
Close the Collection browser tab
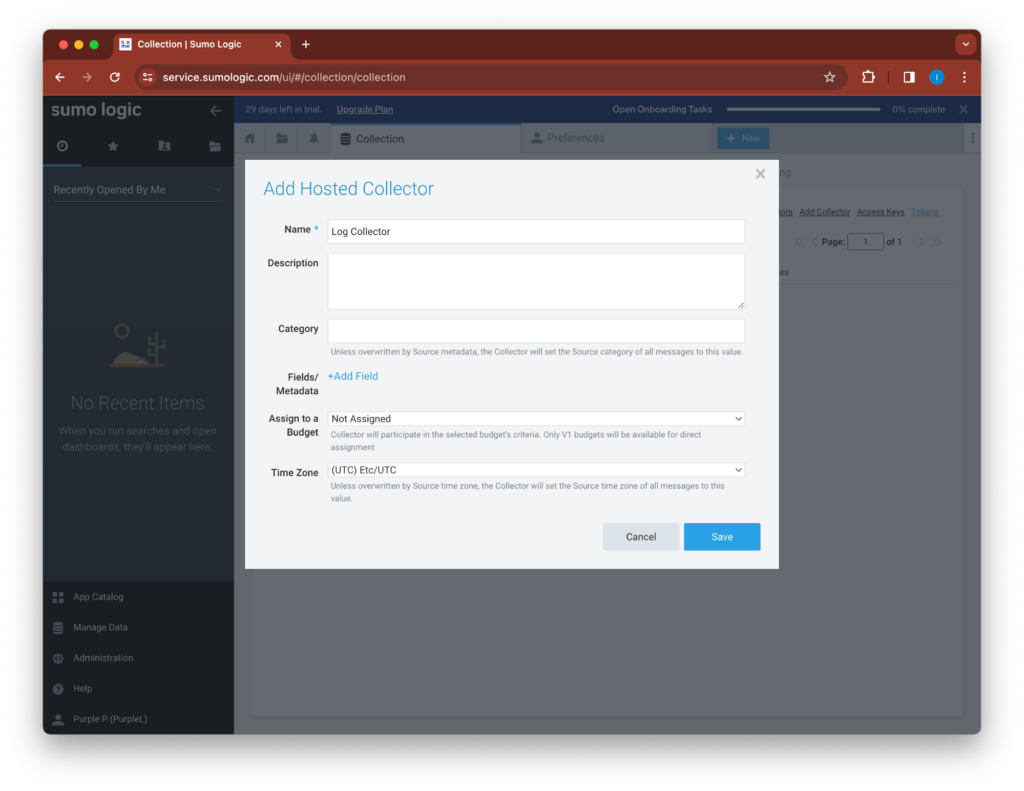pyautogui.click(x=278, y=44)
